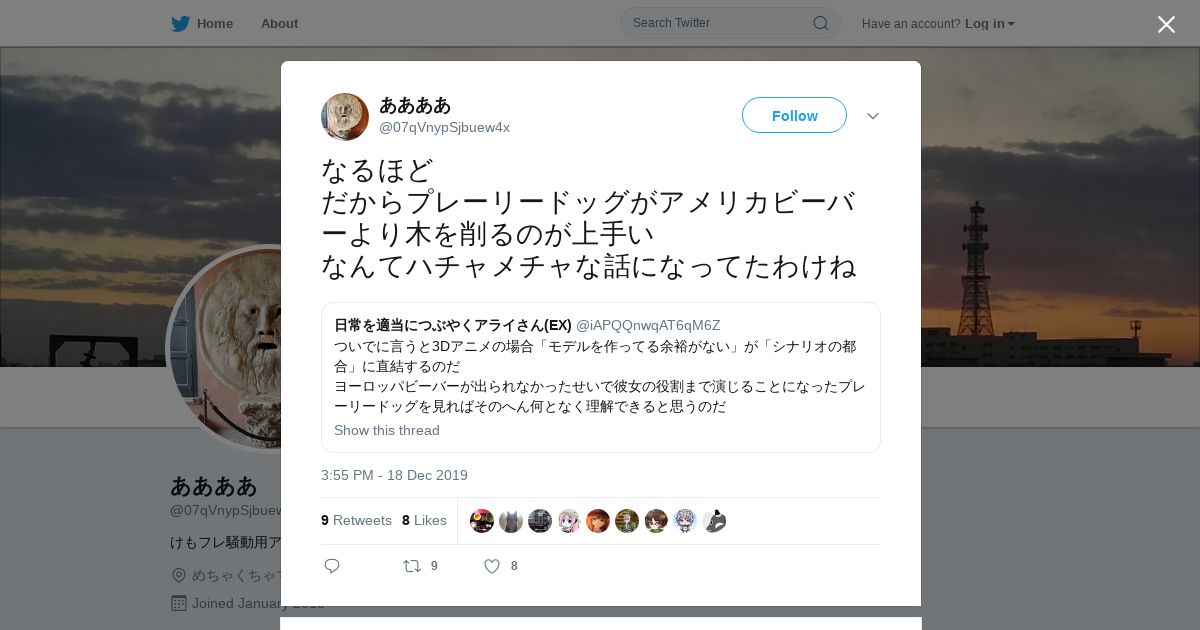Like the tweet with the heart icon
This screenshot has width=1200, height=630.
(x=492, y=566)
